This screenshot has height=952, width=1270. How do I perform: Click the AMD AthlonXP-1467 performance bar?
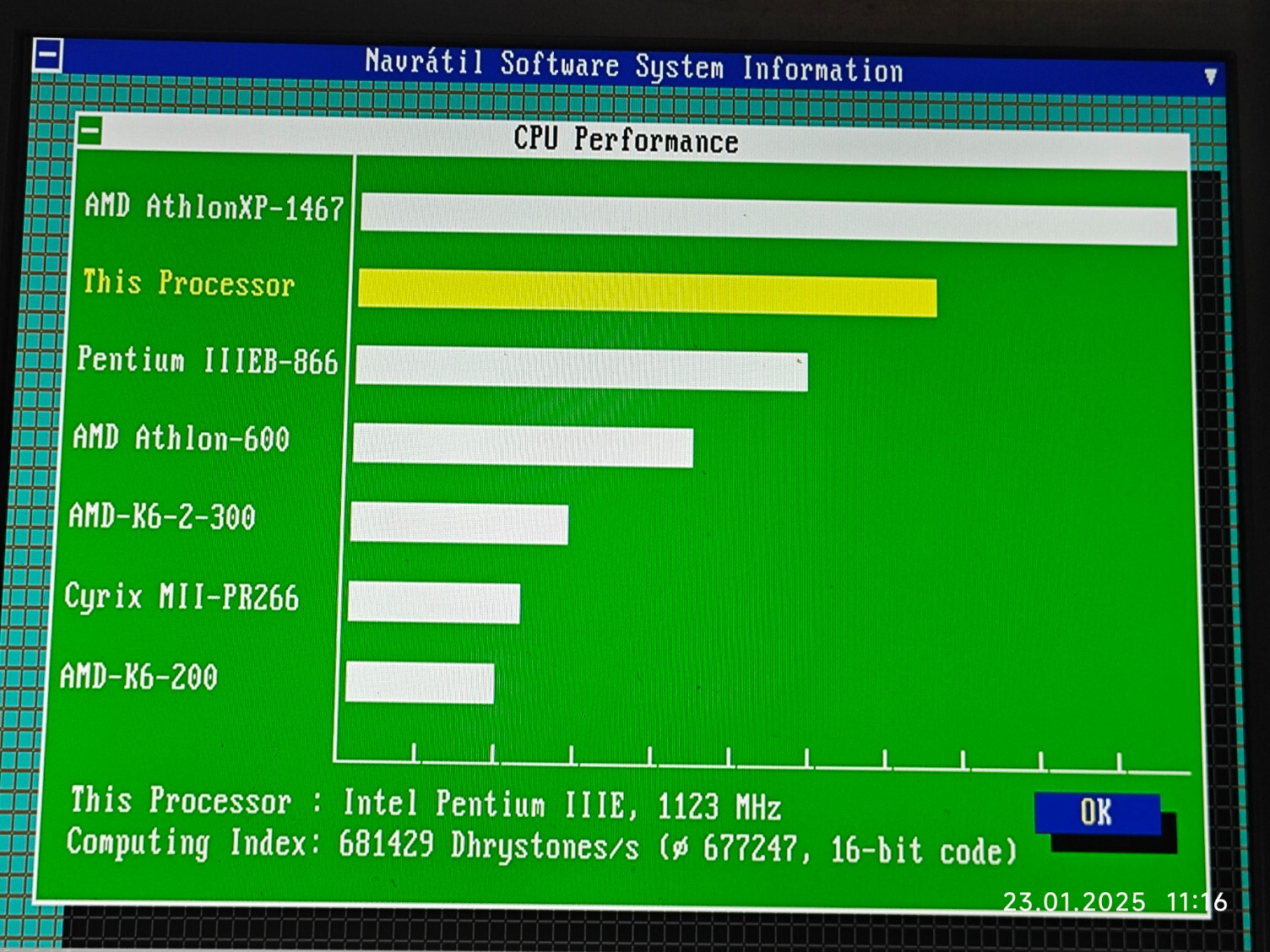(x=768, y=219)
